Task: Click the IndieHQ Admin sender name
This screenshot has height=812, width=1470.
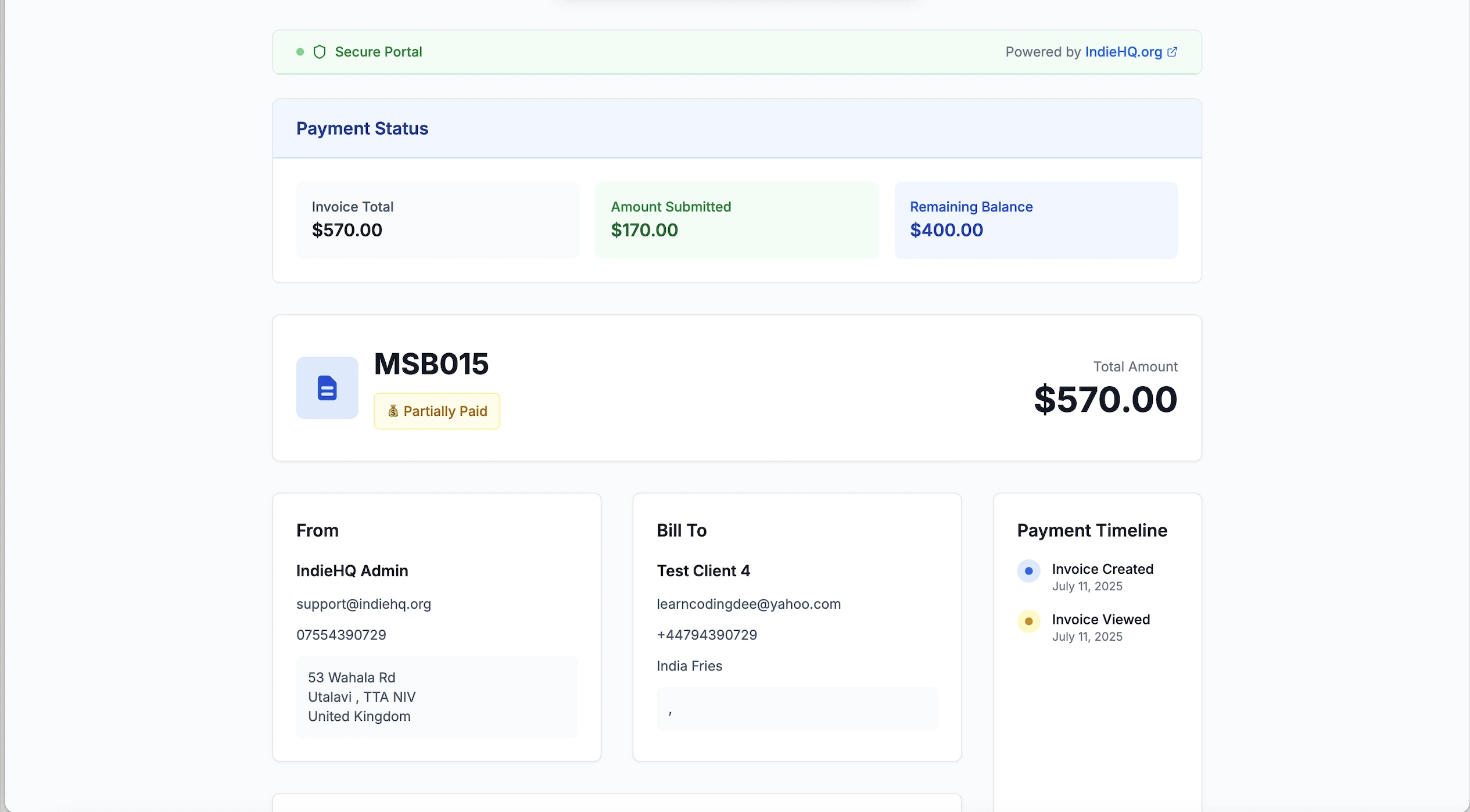Action: 352,571
